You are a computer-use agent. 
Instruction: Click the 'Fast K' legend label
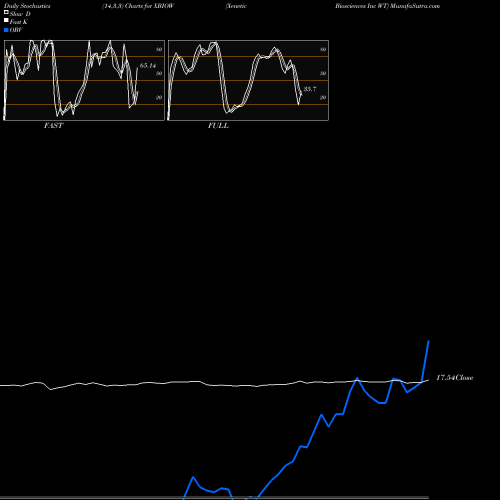(19, 22)
